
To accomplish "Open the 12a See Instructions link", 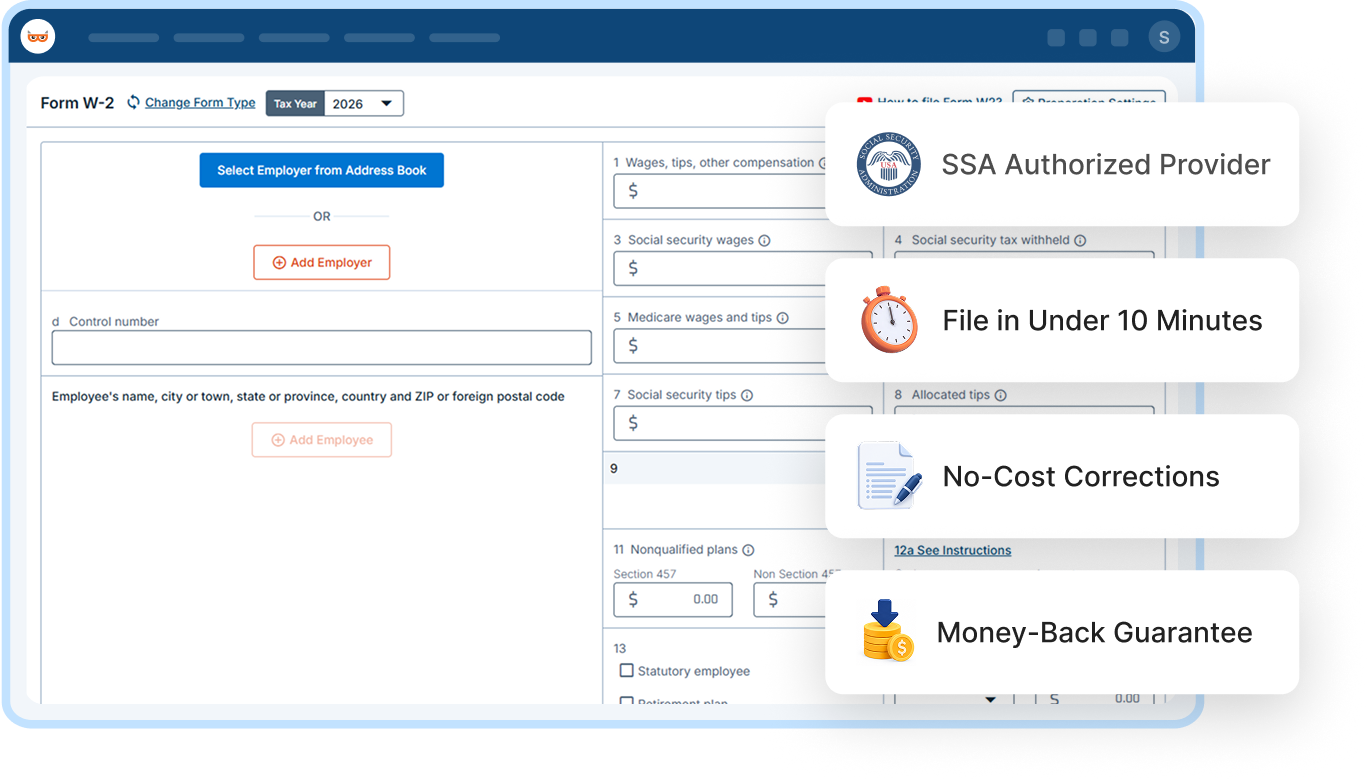I will (953, 550).
